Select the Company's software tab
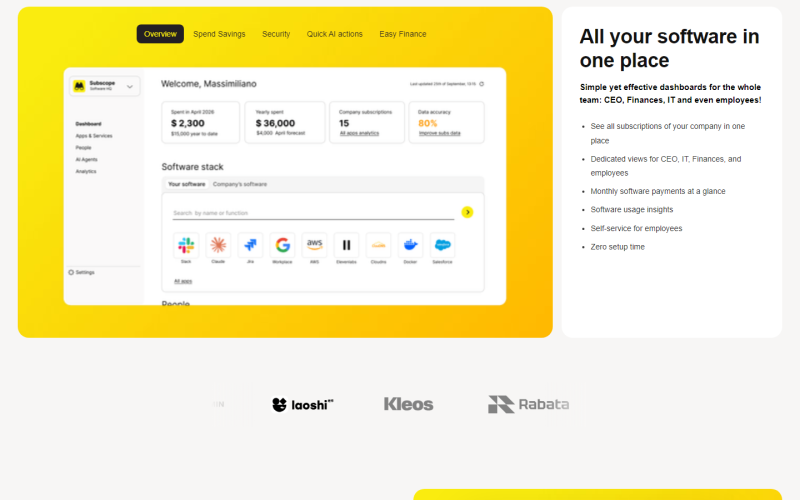 click(x=240, y=184)
